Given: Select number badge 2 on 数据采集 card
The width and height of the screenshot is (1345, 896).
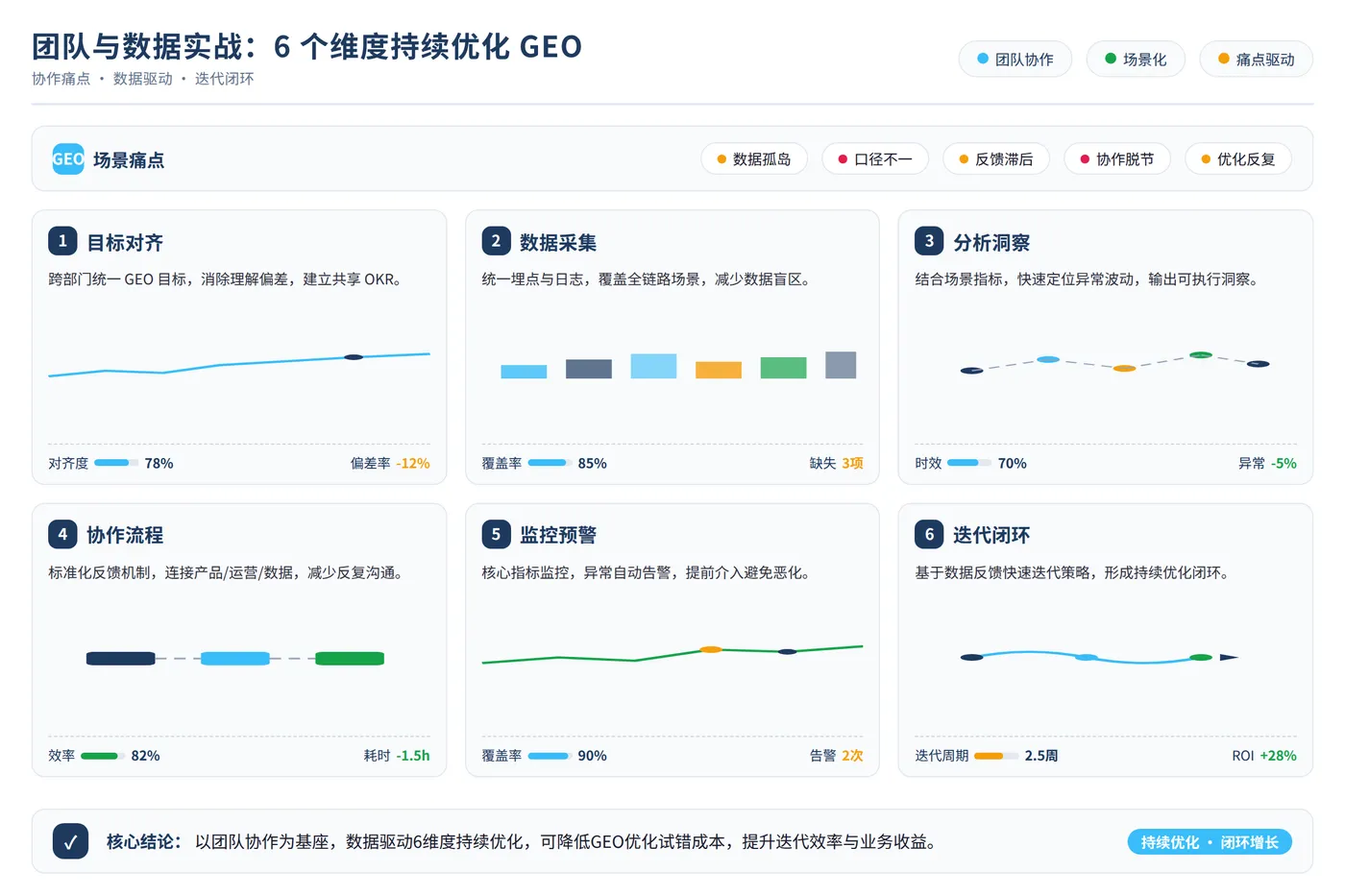Looking at the screenshot, I should pyautogui.click(x=496, y=241).
